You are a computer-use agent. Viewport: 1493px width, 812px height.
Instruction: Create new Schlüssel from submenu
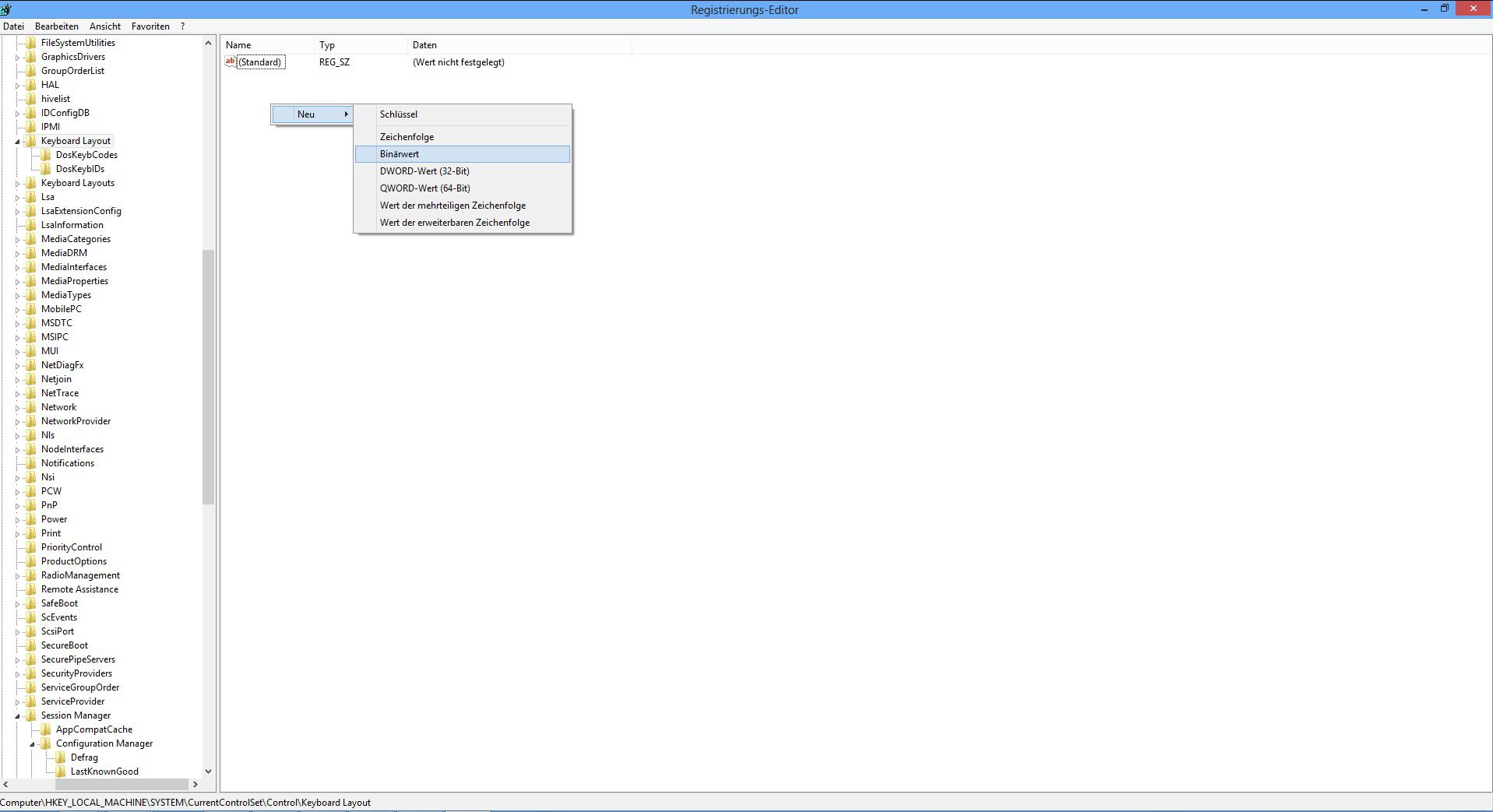(399, 114)
